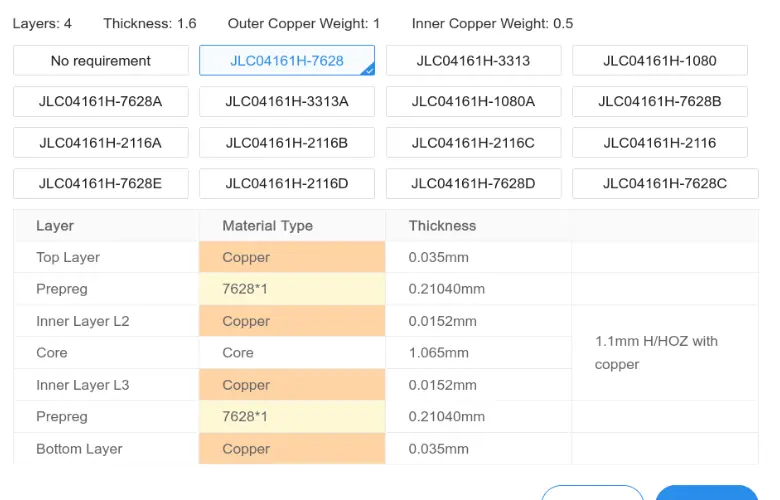Select JLC04161H-7628A stackup button

[x=100, y=101]
